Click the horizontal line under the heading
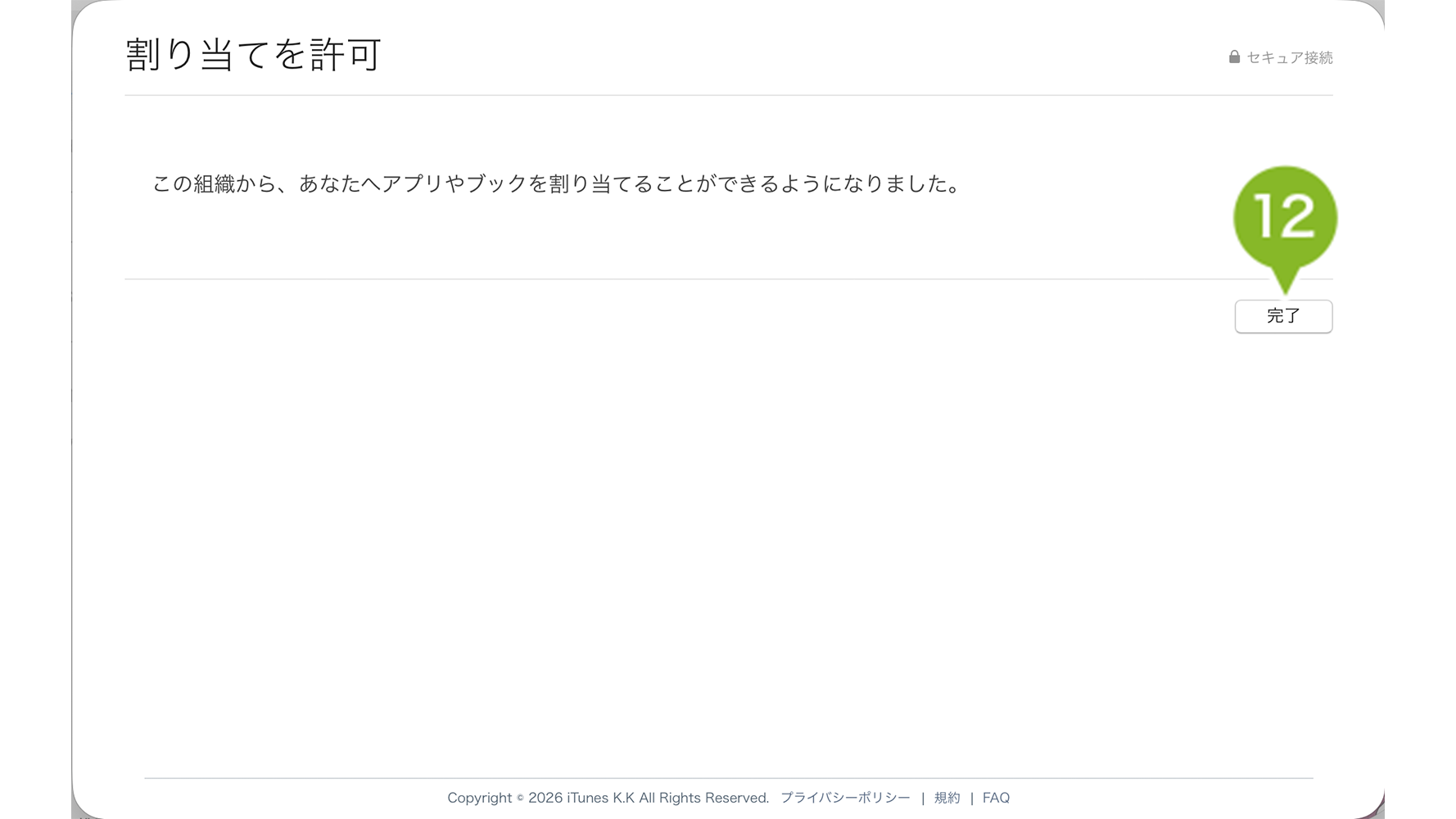This screenshot has height=819, width=1456. click(x=728, y=95)
